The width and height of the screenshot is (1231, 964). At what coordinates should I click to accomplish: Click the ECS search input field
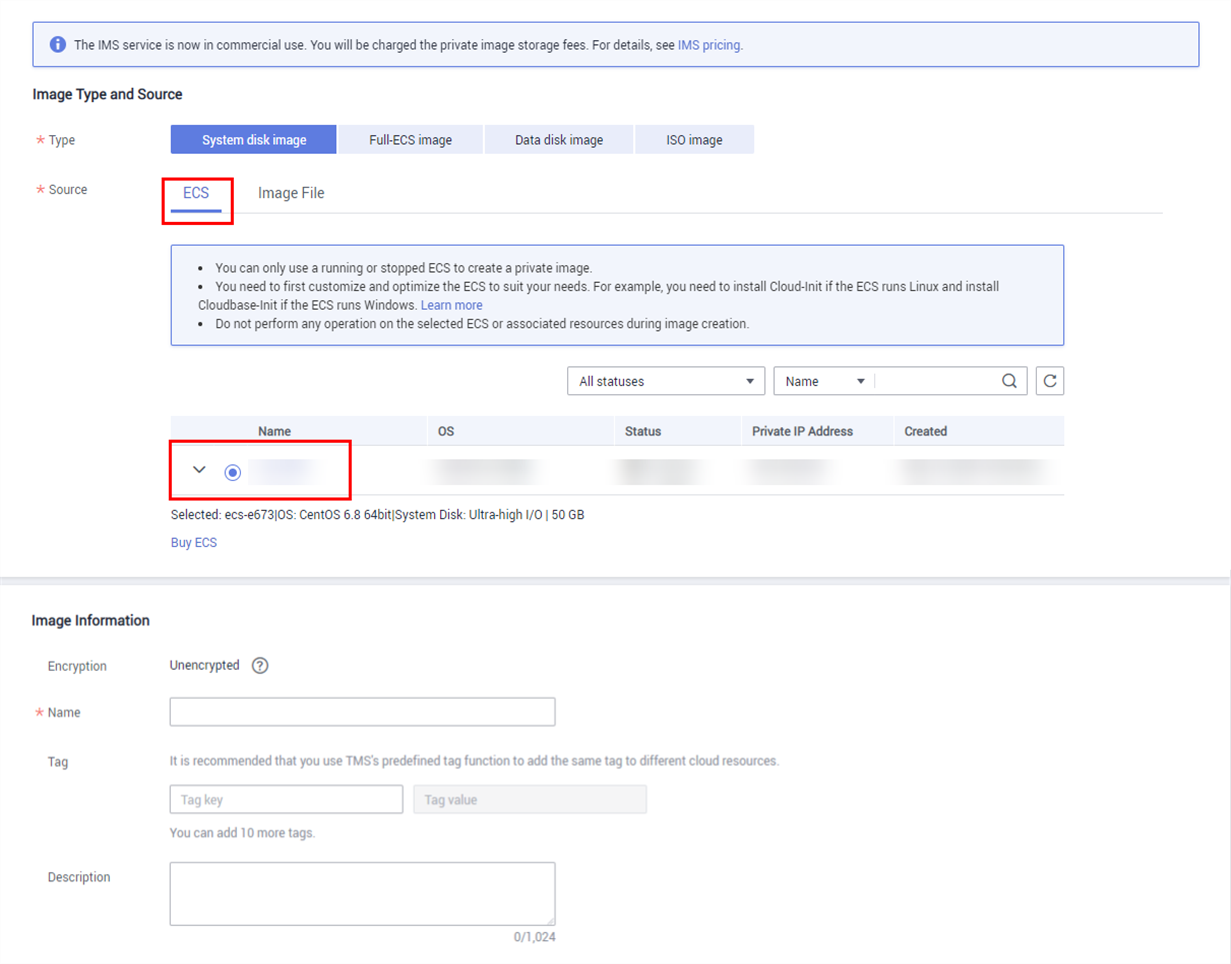tap(935, 381)
